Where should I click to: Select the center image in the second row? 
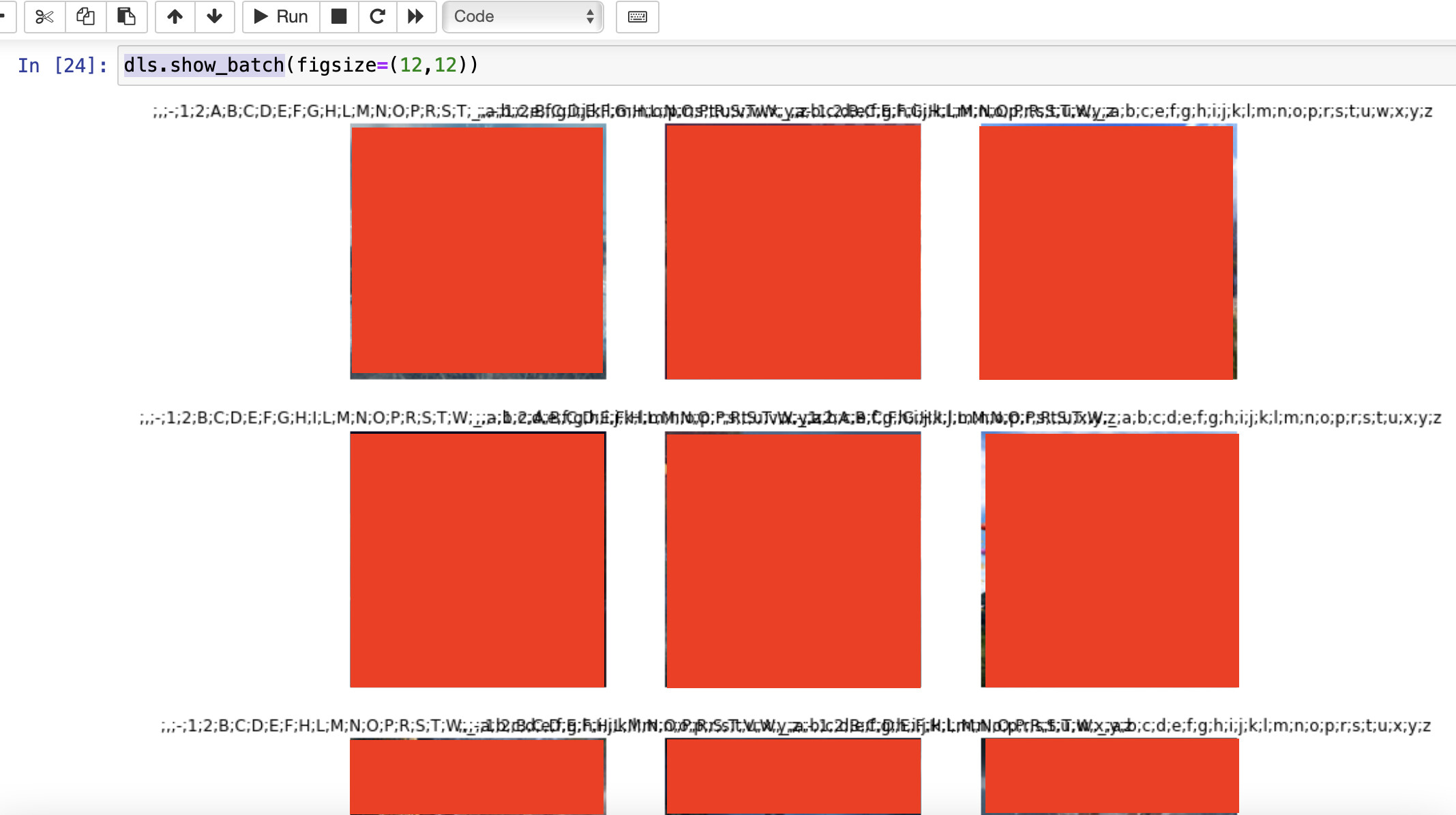[792, 559]
